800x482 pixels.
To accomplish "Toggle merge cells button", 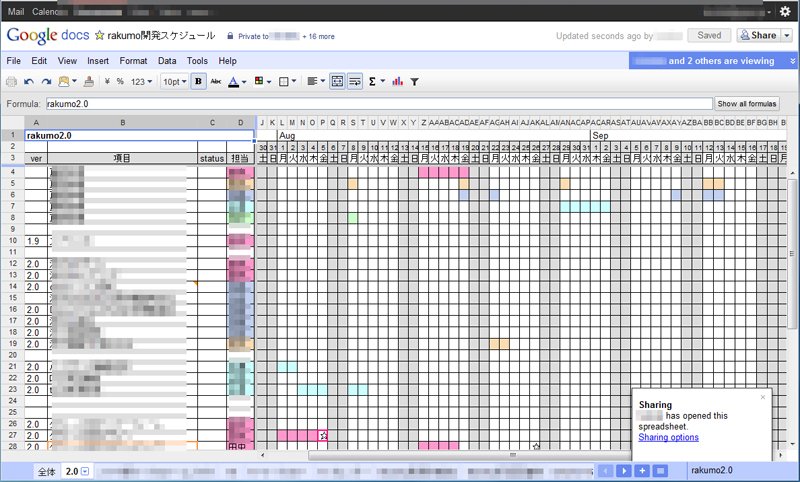I will click(x=337, y=82).
